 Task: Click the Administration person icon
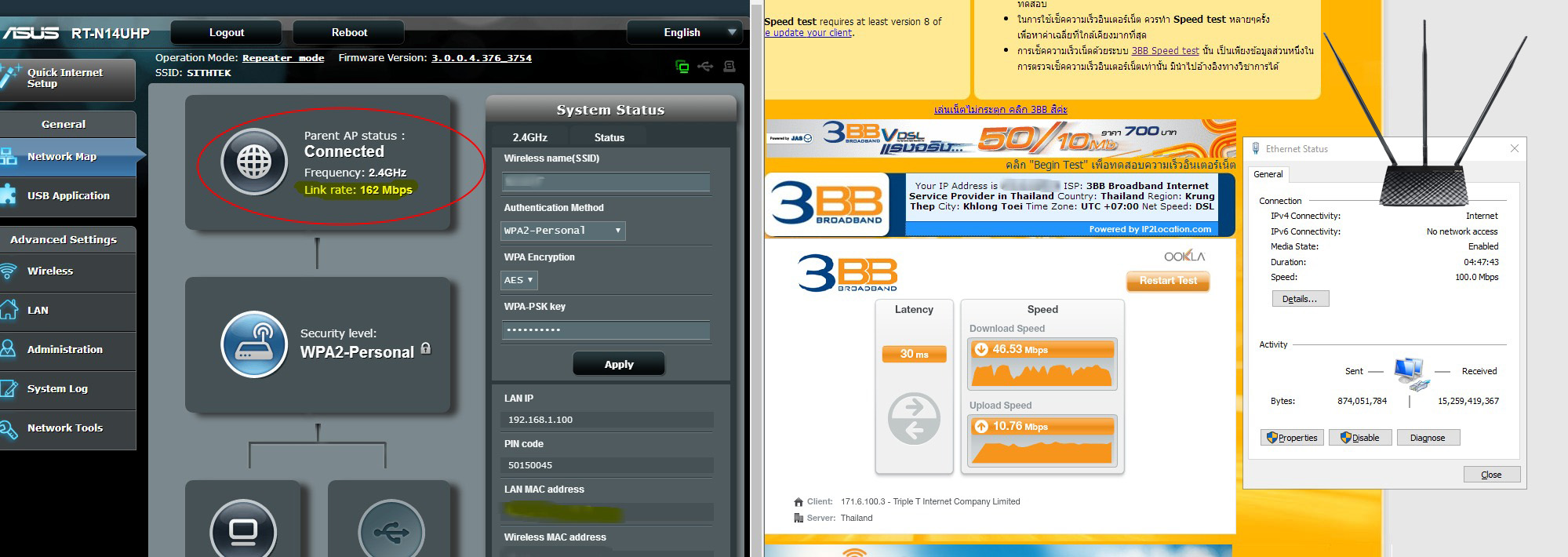(9, 348)
